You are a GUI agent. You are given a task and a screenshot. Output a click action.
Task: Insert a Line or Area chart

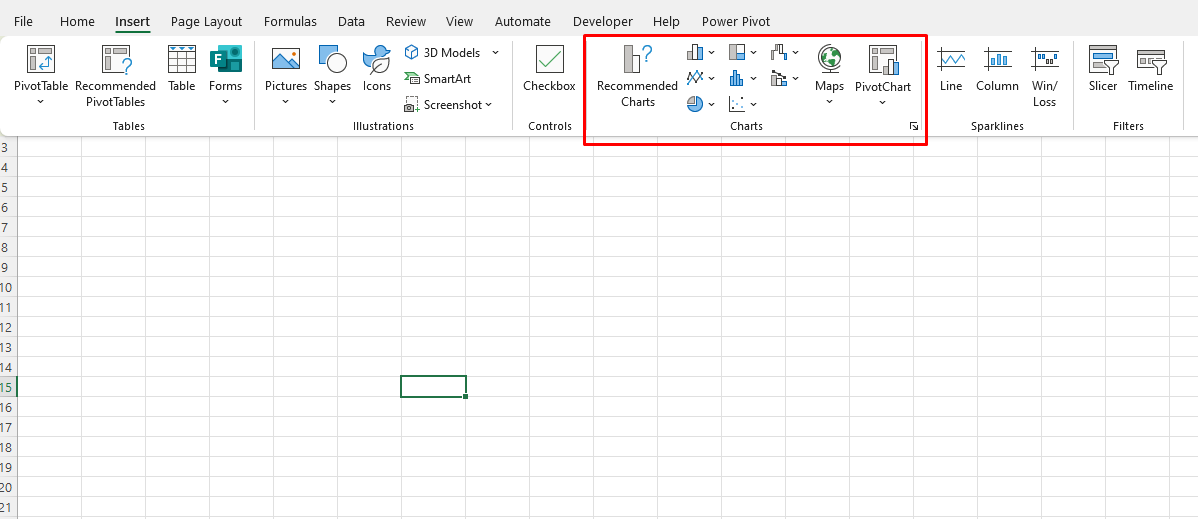pos(695,78)
